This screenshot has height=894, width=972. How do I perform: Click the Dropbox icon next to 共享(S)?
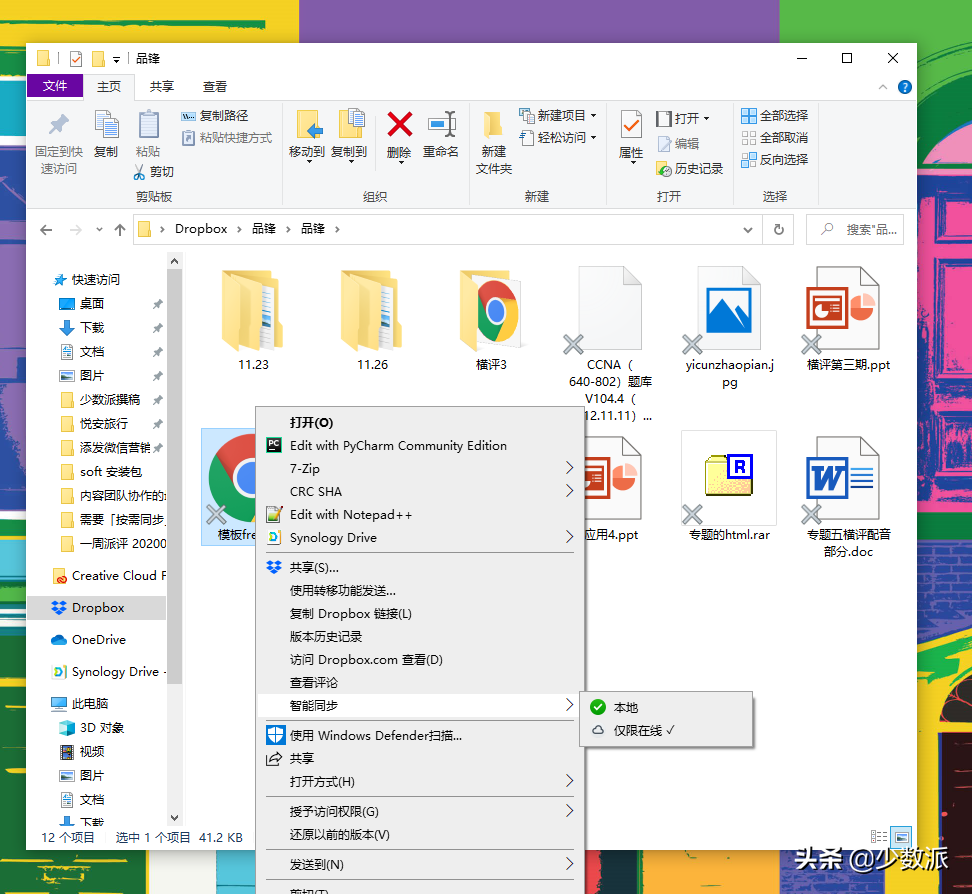[x=273, y=567]
